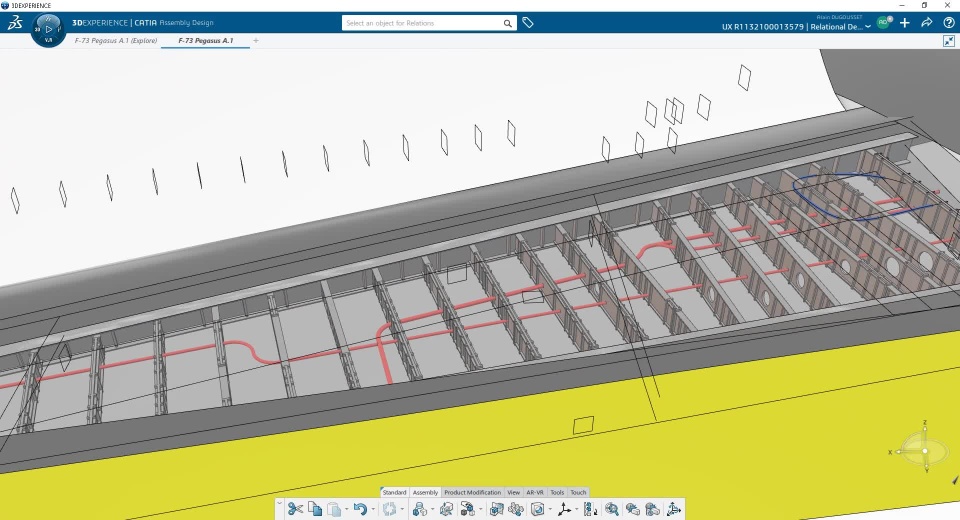960x520 pixels.
Task: Open the AR-VR toolbar tab
Action: tap(535, 492)
